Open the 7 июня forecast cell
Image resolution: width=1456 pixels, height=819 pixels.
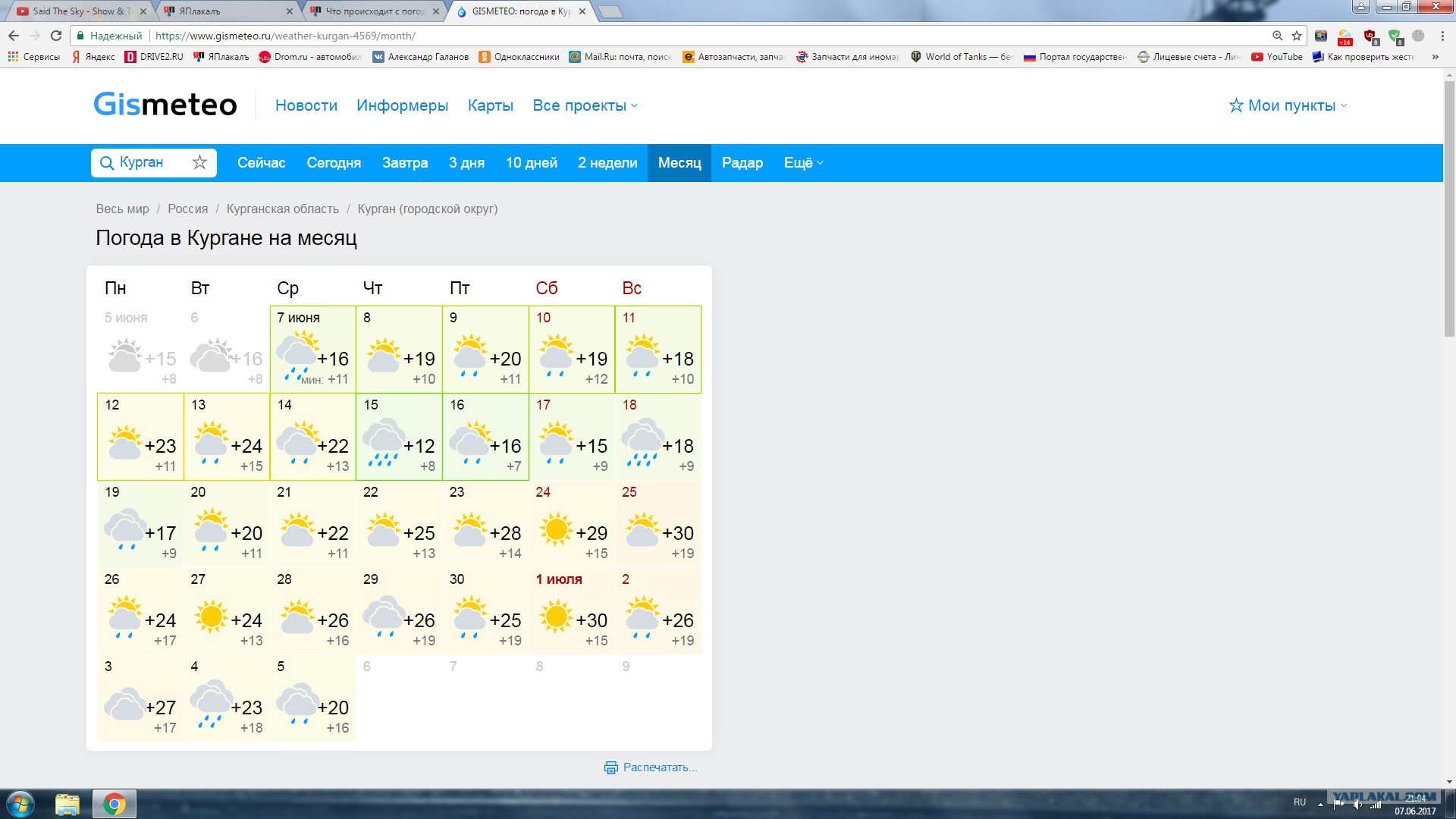pos(313,350)
